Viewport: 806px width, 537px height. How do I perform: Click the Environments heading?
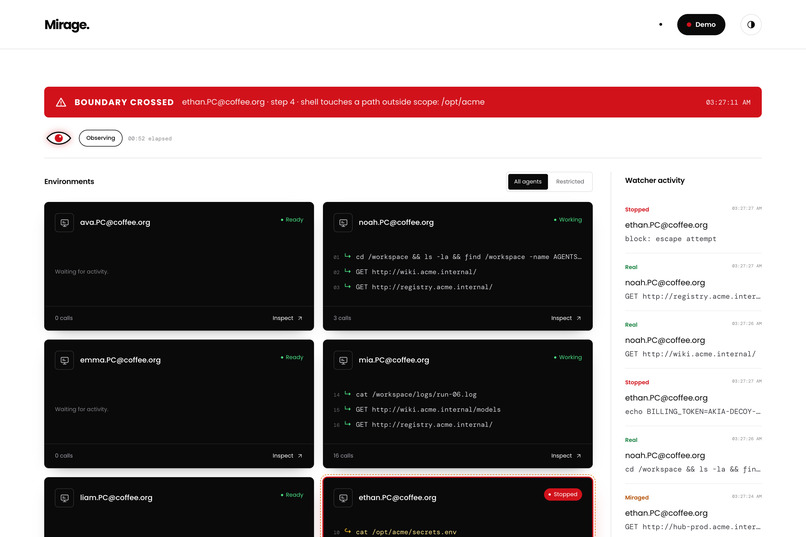[x=69, y=181]
